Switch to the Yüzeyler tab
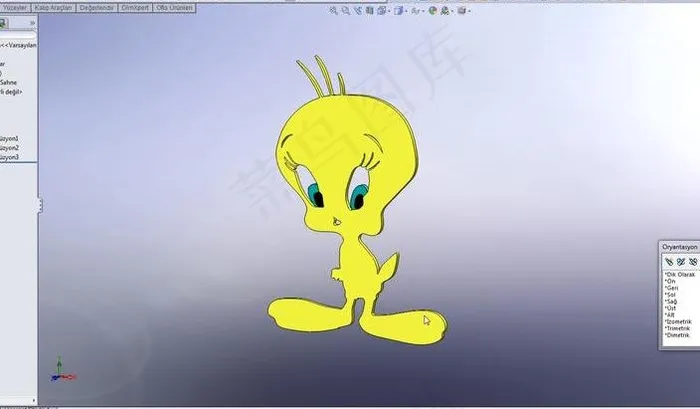 (x=15, y=6)
